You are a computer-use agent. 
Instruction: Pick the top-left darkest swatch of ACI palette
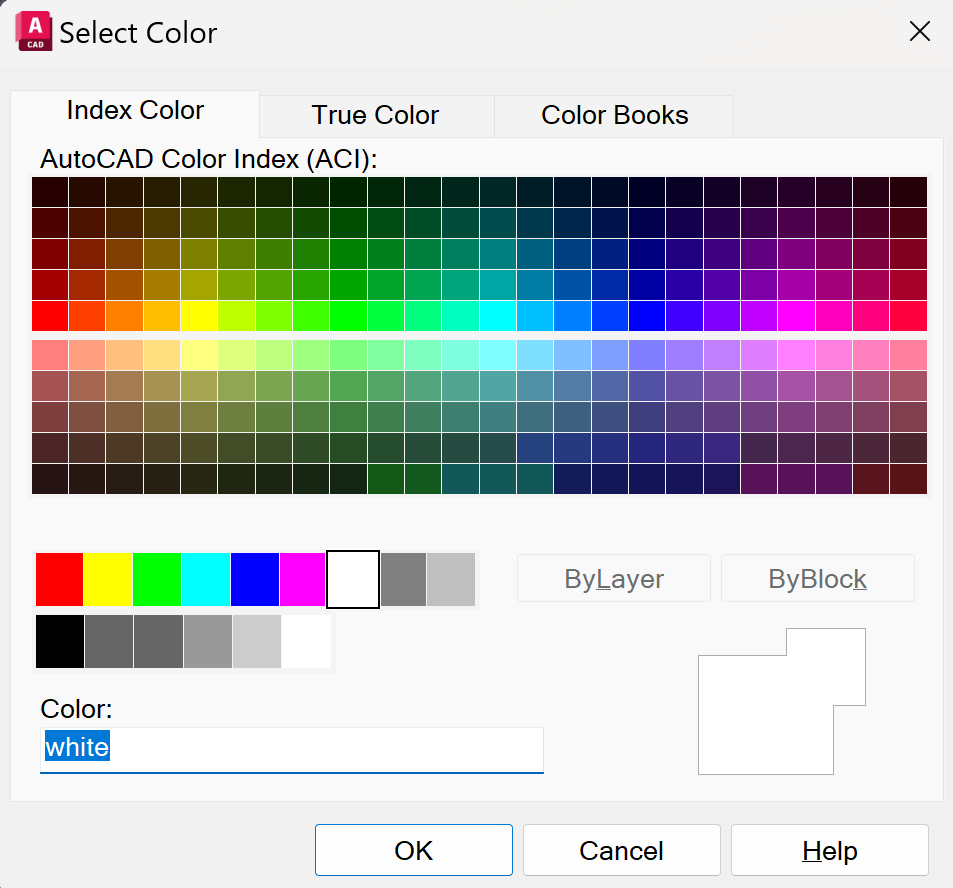[x=50, y=192]
